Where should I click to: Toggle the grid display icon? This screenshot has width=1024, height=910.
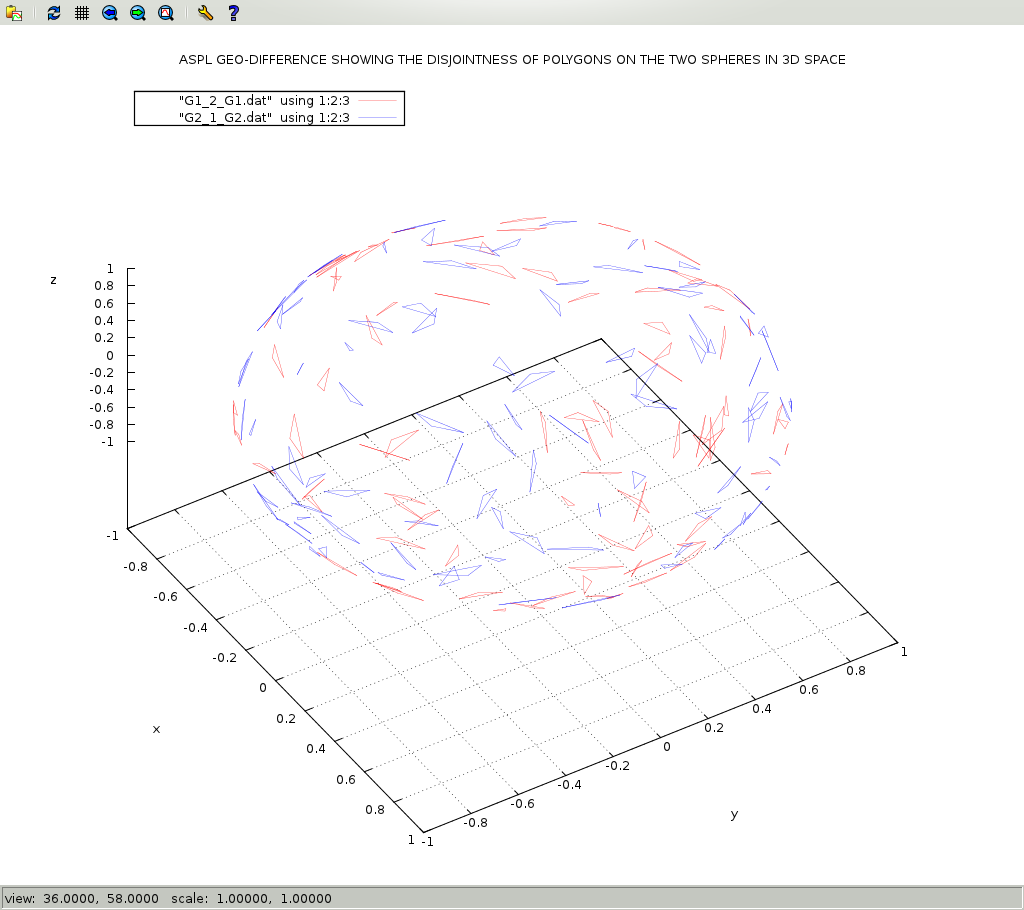click(82, 13)
